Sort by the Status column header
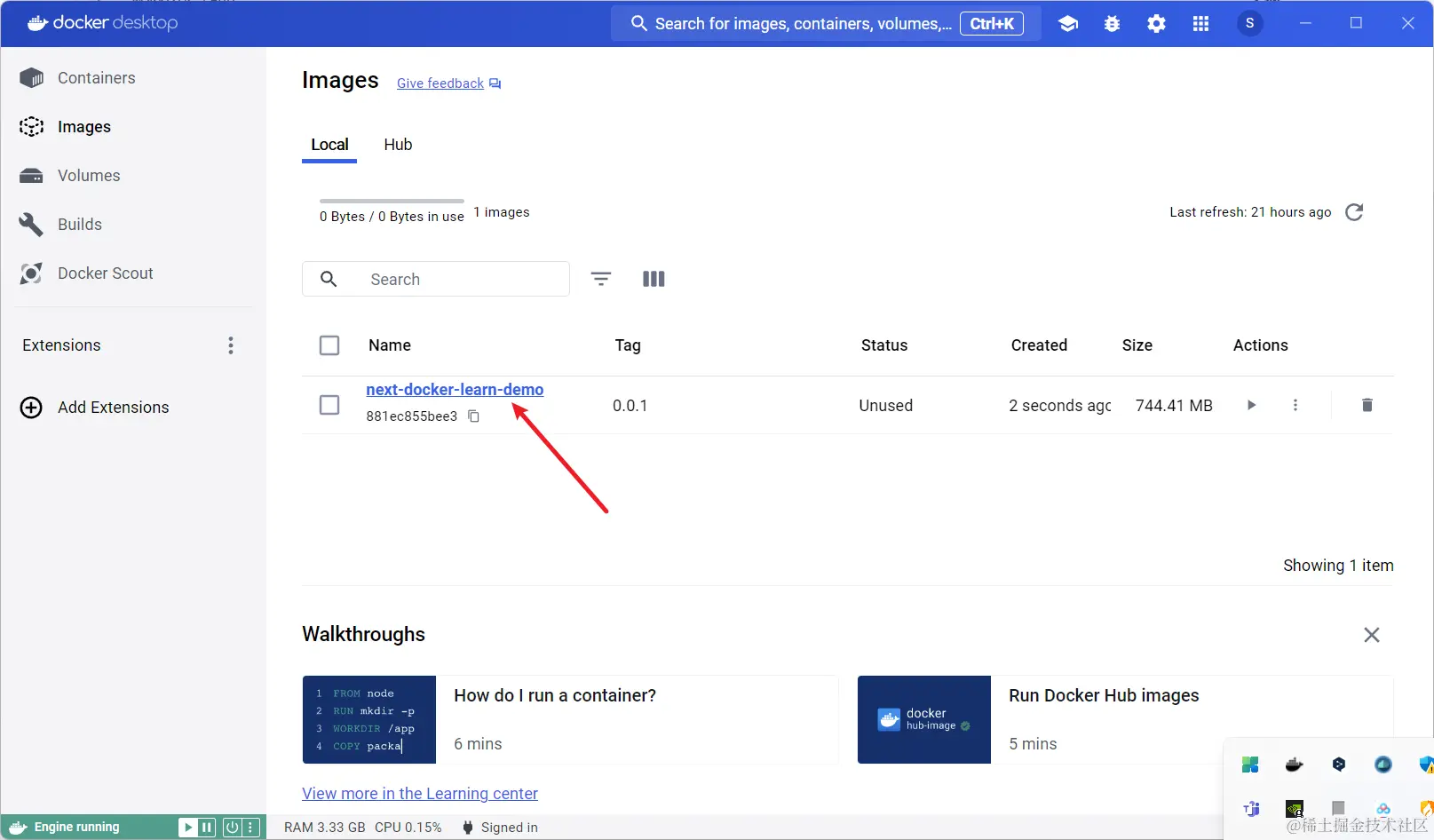1434x840 pixels. [884, 345]
